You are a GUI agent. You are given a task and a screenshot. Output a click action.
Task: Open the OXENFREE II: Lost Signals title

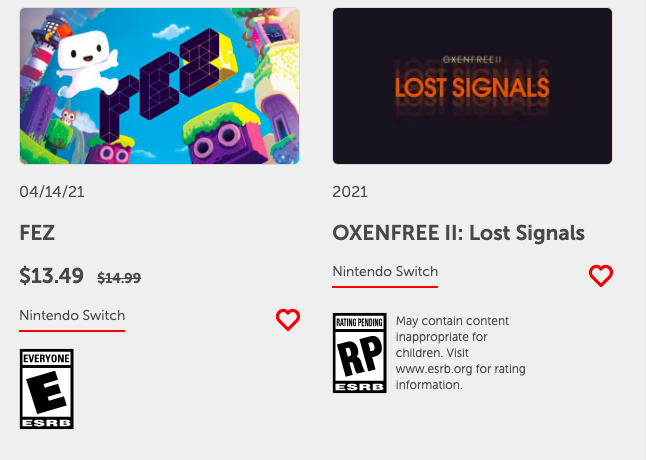458,233
